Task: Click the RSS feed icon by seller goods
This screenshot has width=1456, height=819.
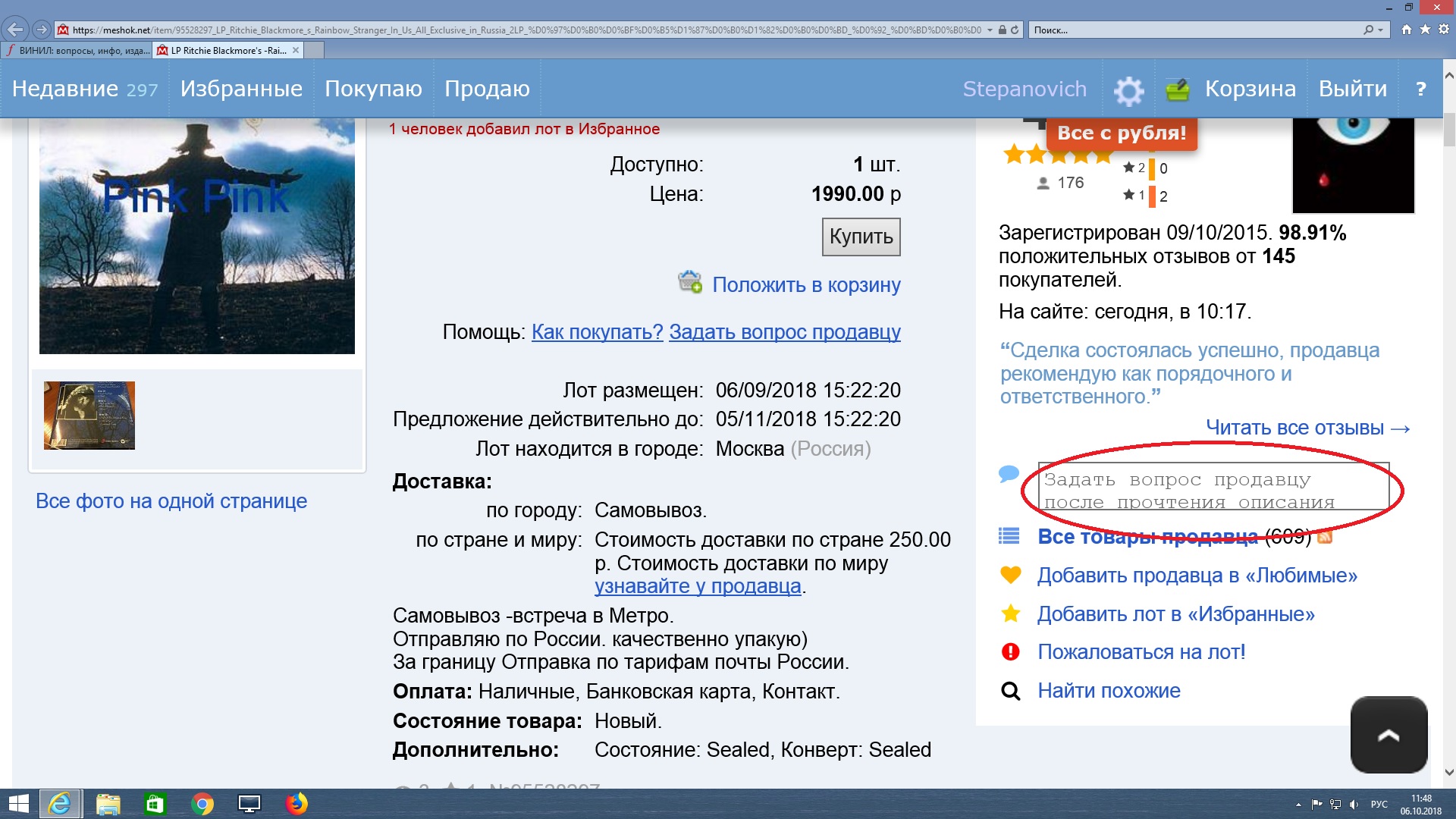Action: click(1325, 537)
